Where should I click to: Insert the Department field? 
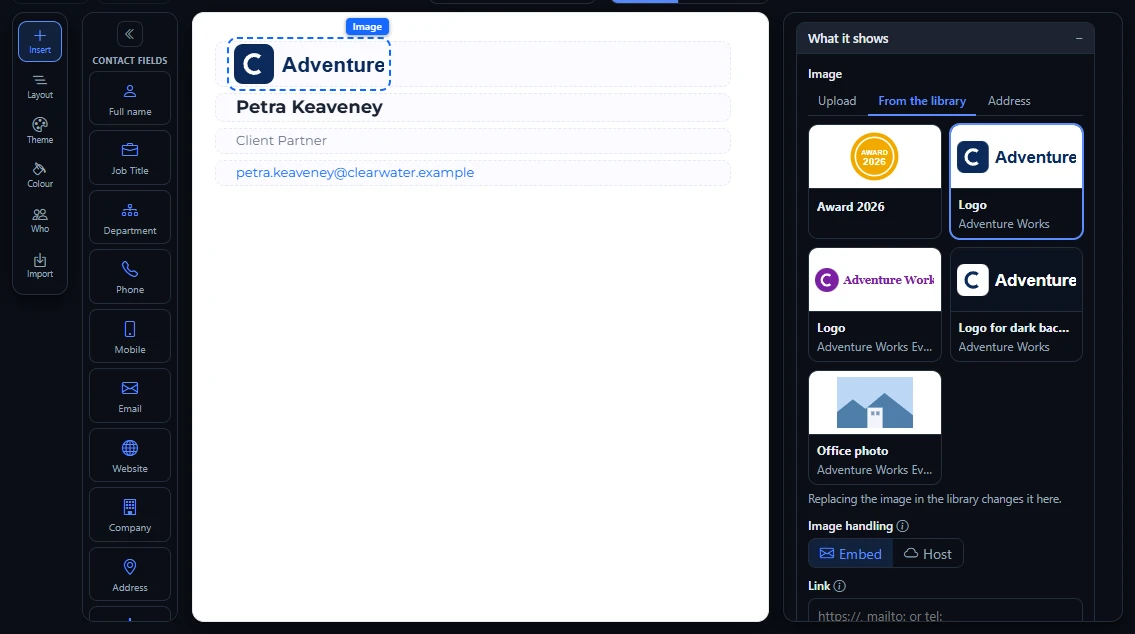[130, 217]
